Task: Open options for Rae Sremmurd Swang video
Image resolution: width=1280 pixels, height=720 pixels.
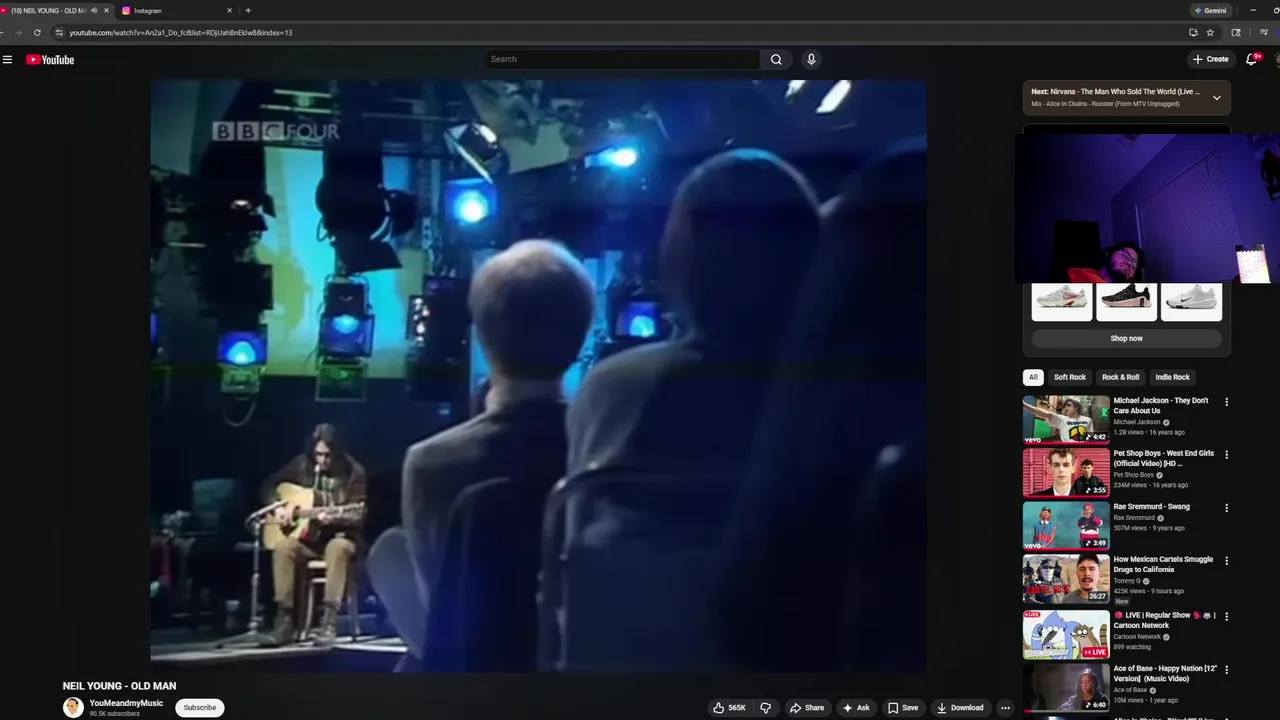Action: click(1226, 508)
